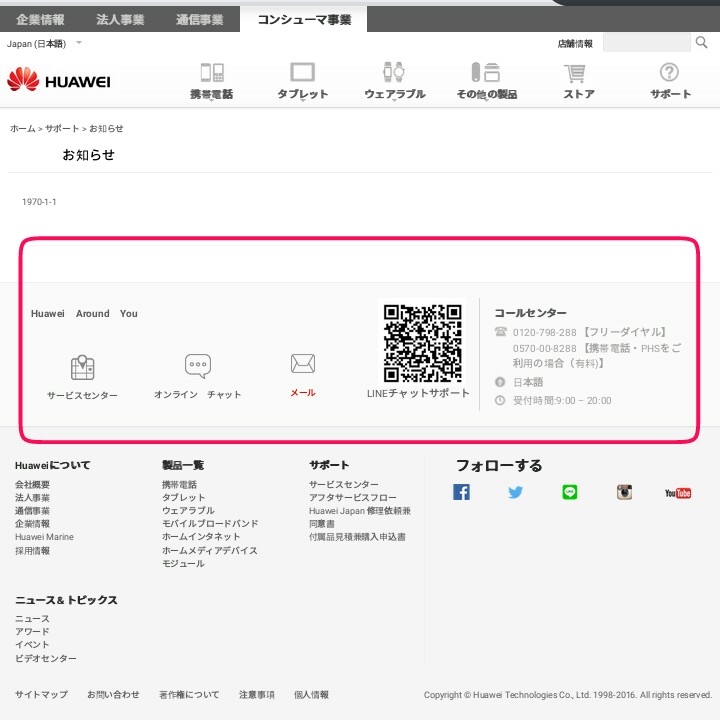The height and width of the screenshot is (720, 720).
Task: Open the ウェアラブル wearables icon
Action: tap(394, 72)
